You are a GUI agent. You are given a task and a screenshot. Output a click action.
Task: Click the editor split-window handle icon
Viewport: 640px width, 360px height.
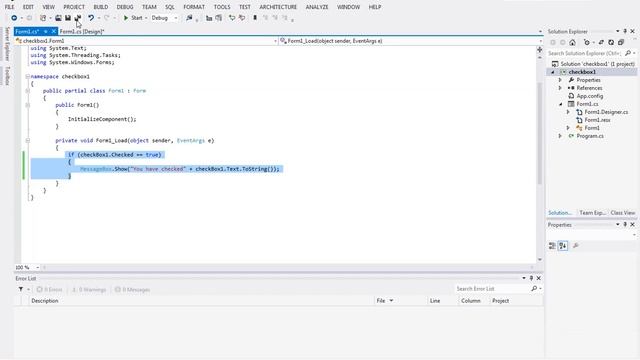540,50
